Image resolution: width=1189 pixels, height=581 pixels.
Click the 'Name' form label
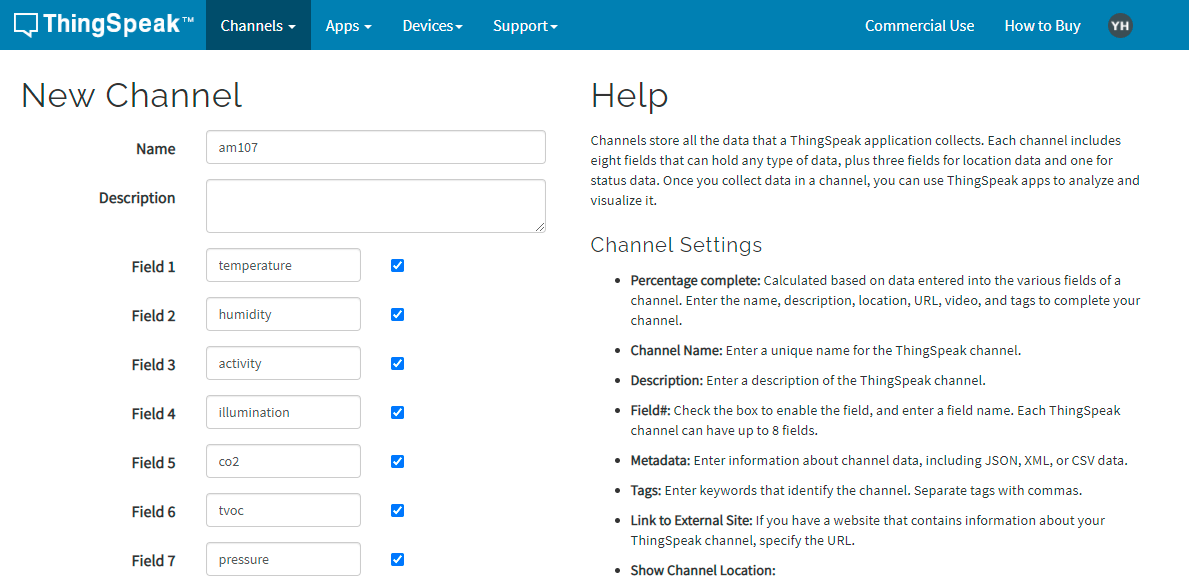click(155, 149)
